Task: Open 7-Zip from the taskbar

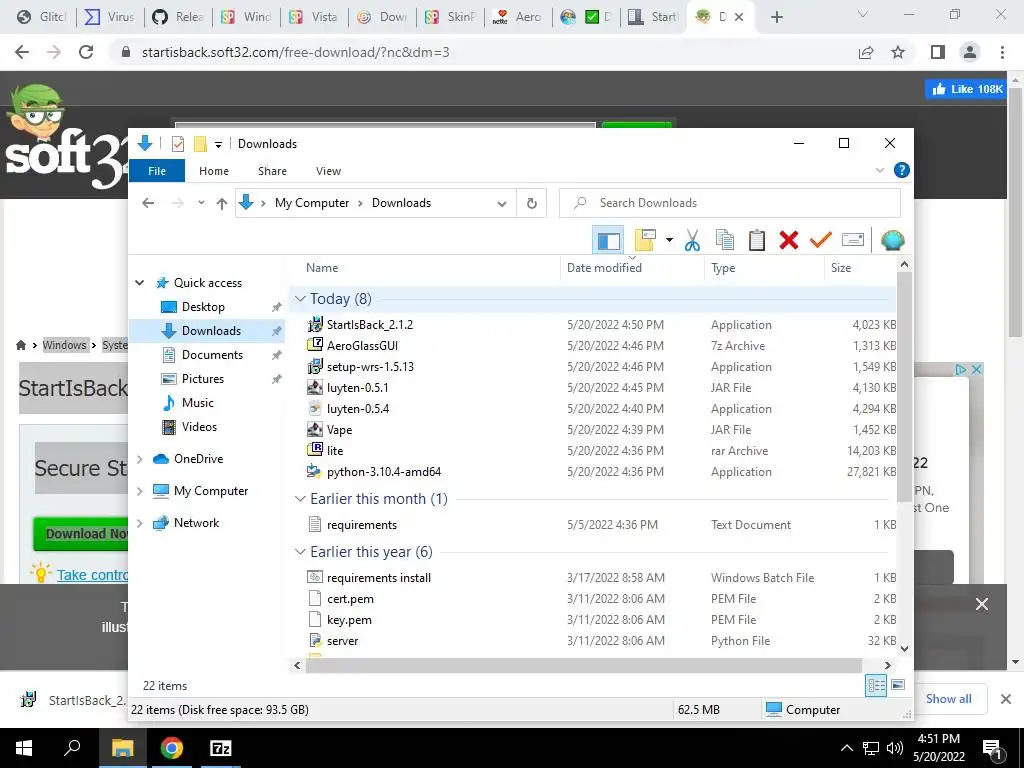Action: coord(220,748)
